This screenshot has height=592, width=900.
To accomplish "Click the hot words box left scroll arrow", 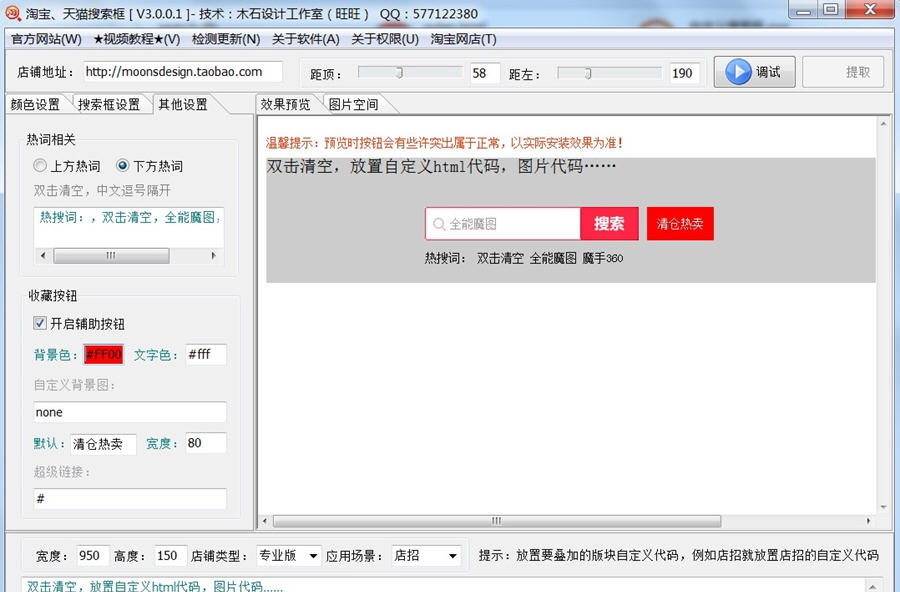I will pos(42,256).
